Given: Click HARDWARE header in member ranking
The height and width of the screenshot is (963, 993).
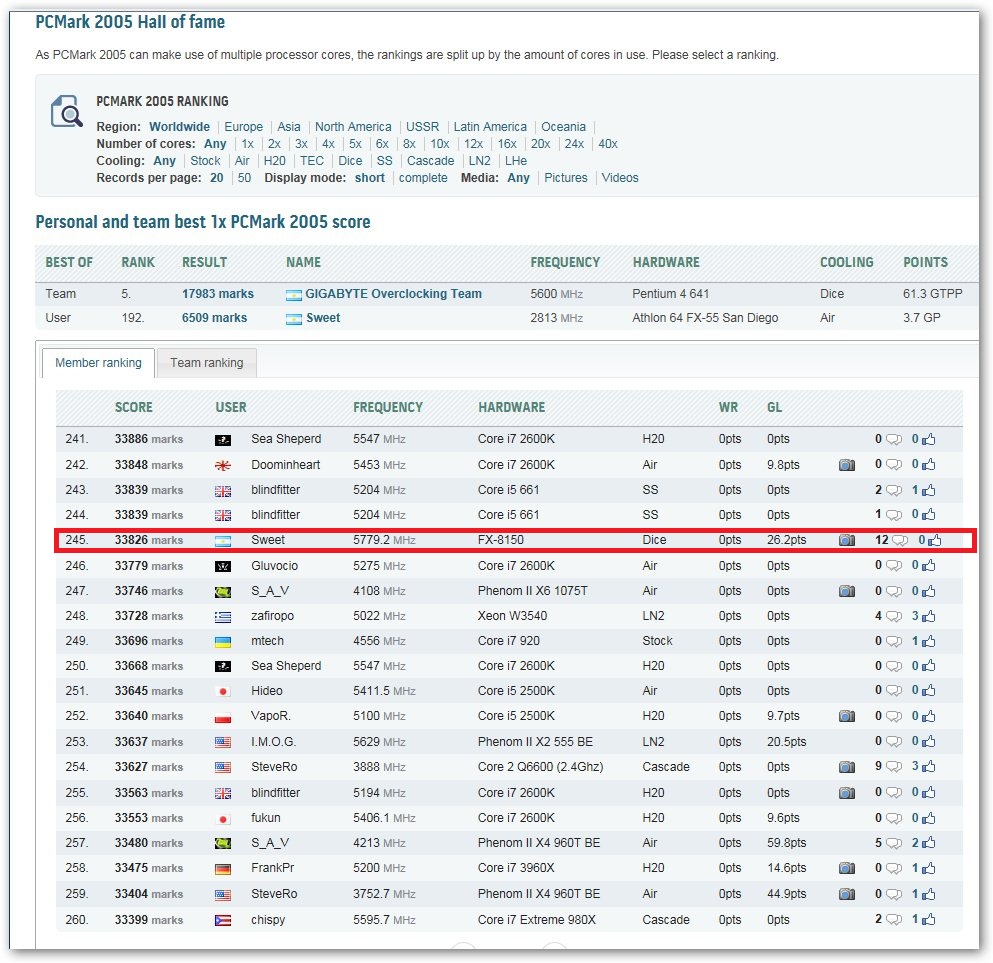Looking at the screenshot, I should [512, 407].
